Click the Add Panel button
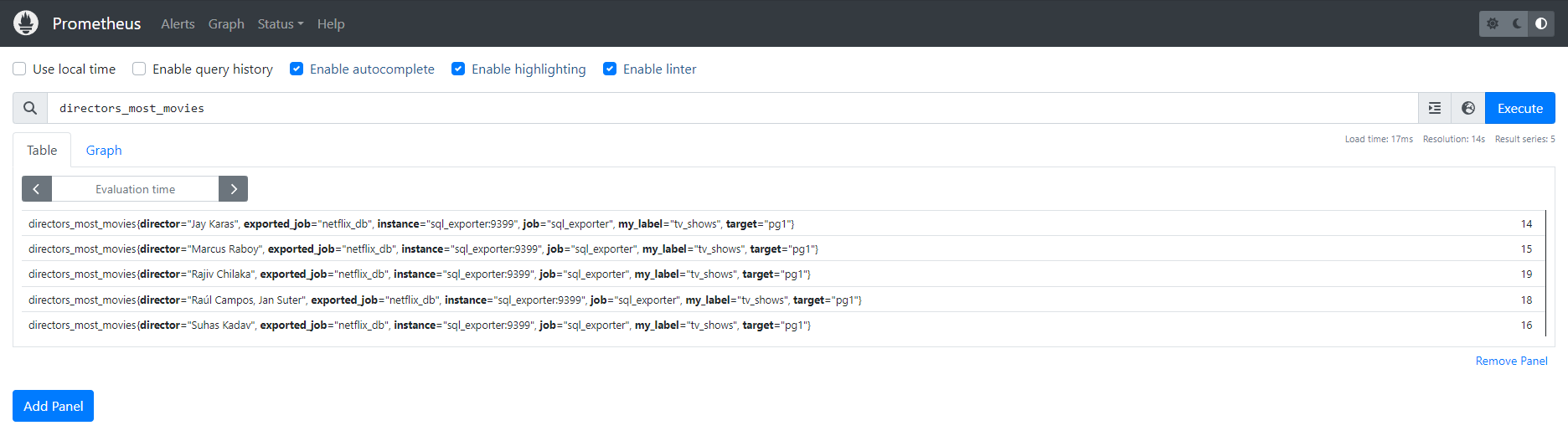The height and width of the screenshot is (446, 1568). coord(53,406)
